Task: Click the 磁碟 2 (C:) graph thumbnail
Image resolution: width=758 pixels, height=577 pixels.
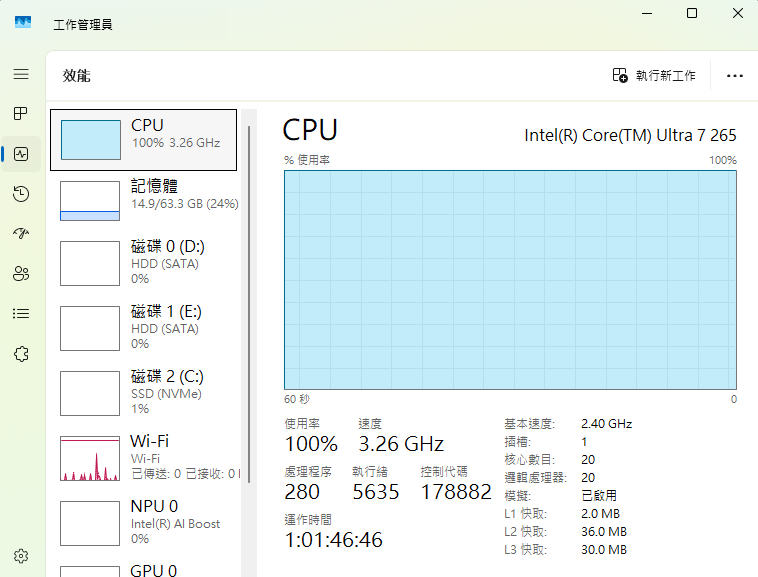Action: pos(90,393)
